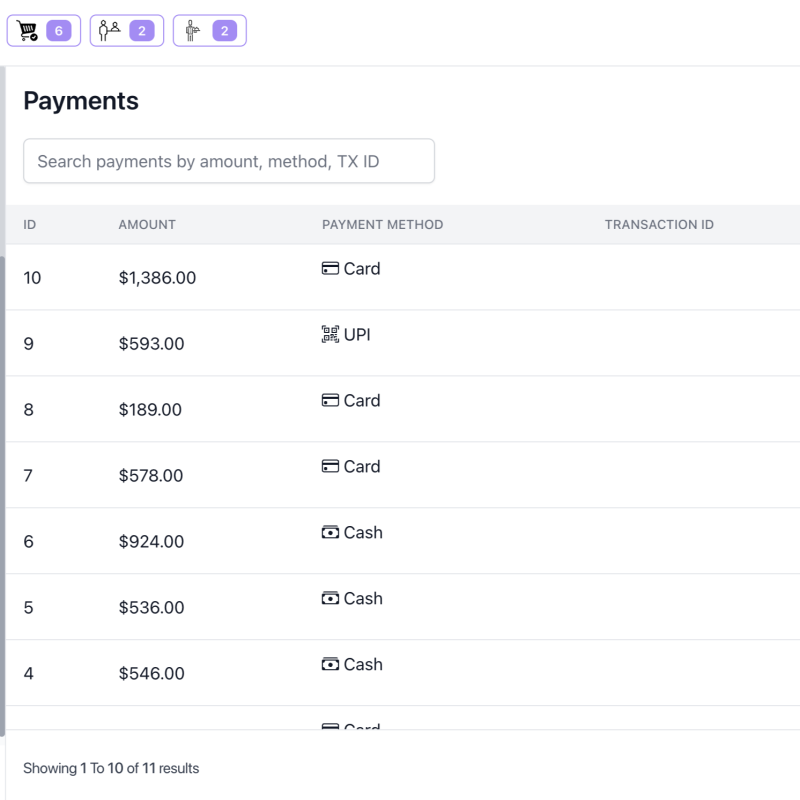
Task: Select the Cash icon for payment ID 6
Action: click(x=330, y=531)
